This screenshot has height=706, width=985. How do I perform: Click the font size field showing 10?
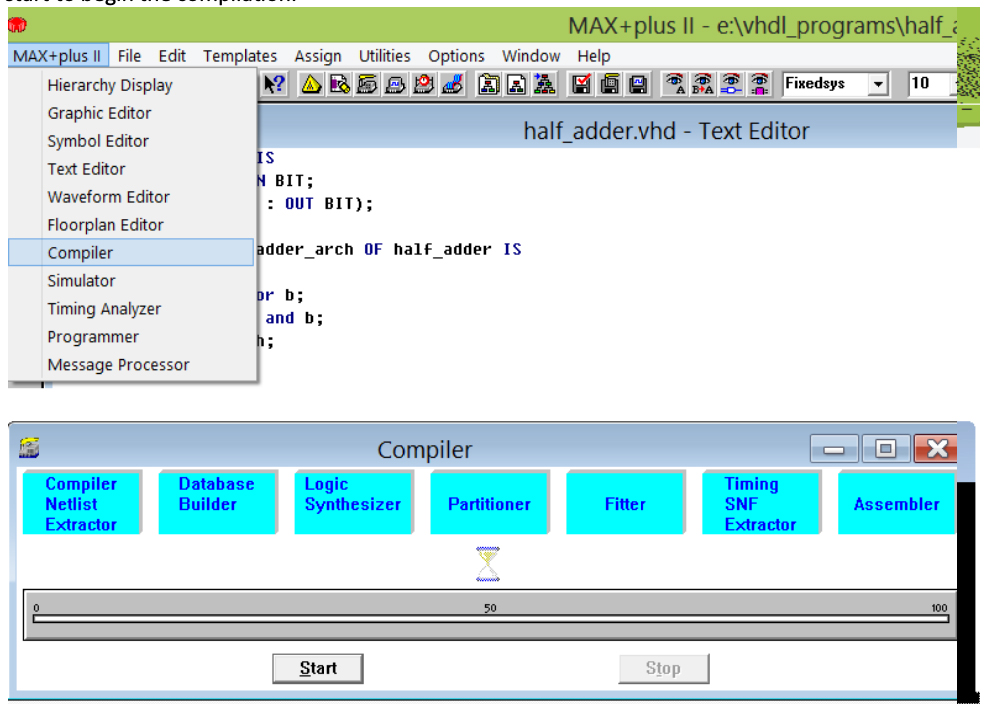[932, 84]
